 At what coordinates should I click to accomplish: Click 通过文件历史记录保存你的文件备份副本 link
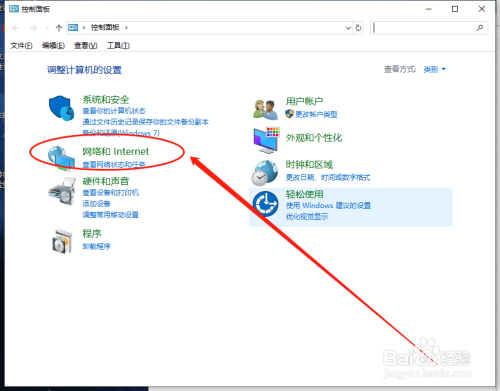coord(146,122)
